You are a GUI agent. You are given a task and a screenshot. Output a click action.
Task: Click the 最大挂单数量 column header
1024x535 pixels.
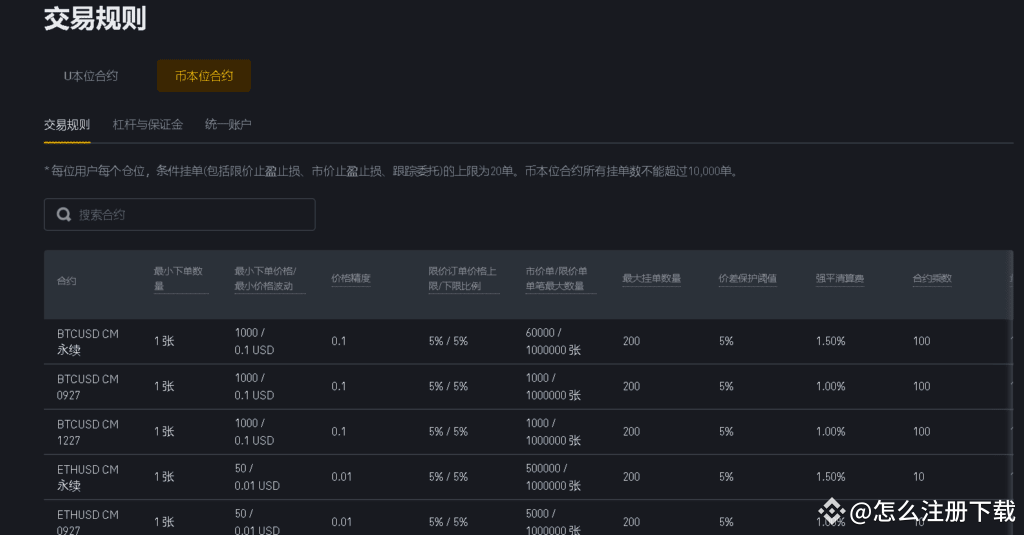651,279
